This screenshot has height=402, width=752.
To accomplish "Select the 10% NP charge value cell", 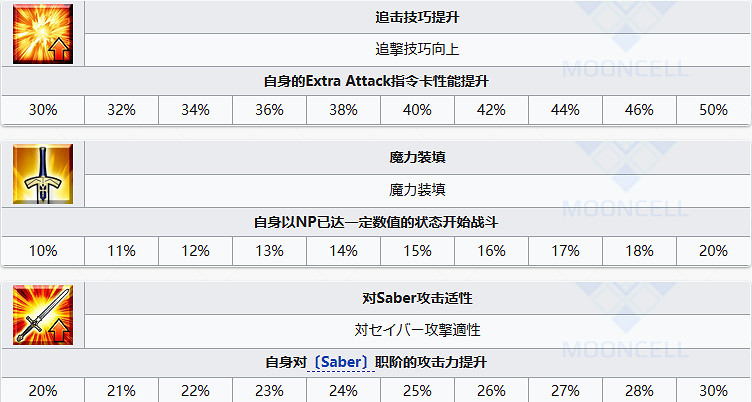I will (43, 250).
